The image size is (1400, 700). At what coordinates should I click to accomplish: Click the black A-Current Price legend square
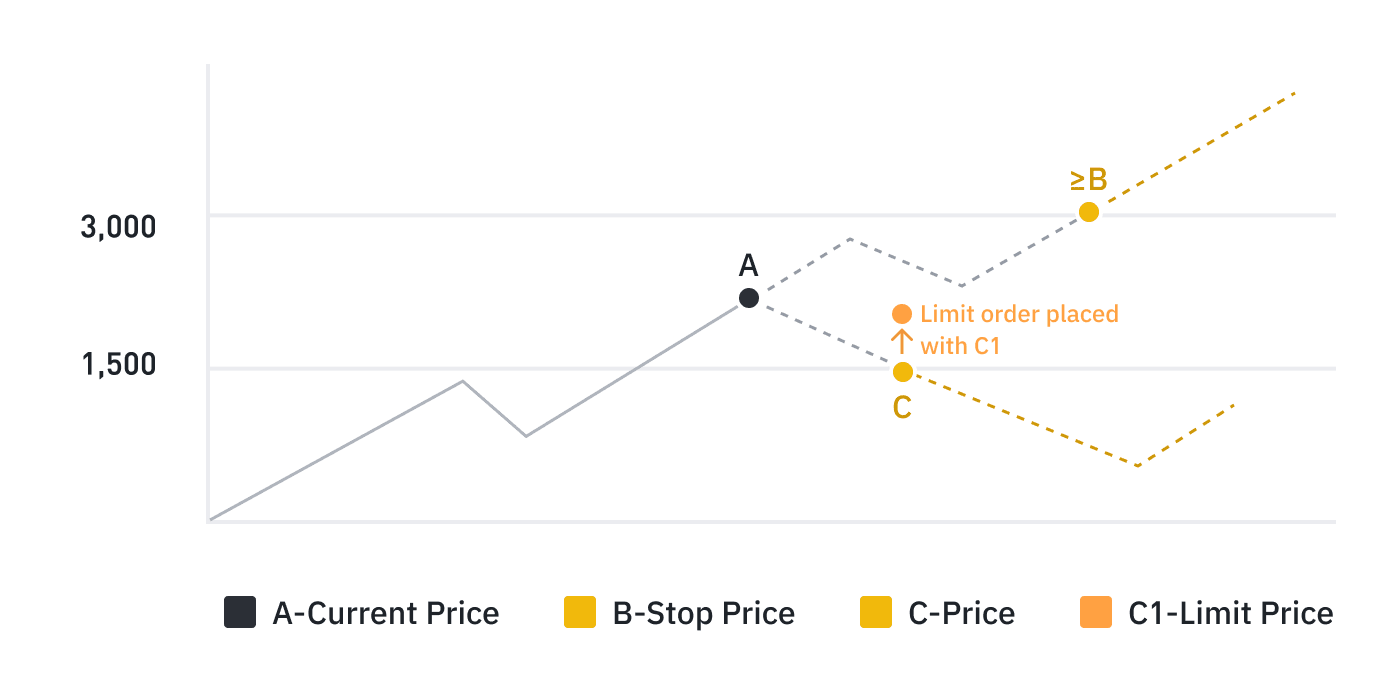[x=240, y=612]
